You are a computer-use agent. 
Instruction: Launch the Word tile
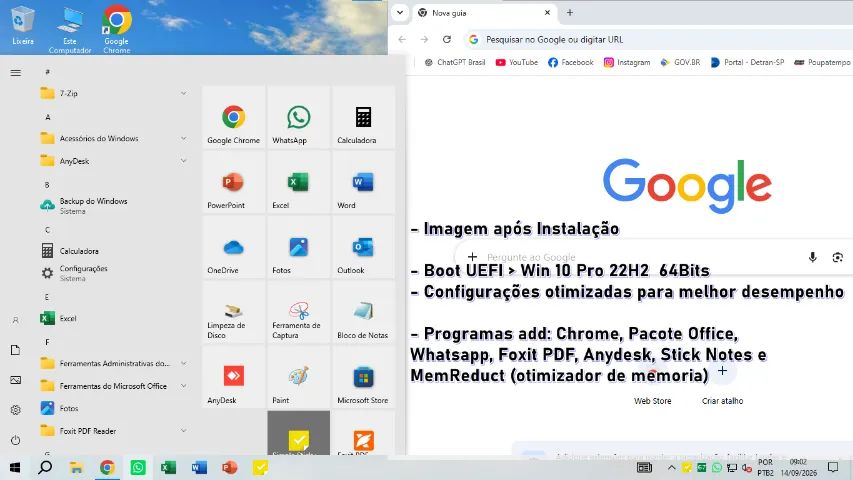point(363,182)
